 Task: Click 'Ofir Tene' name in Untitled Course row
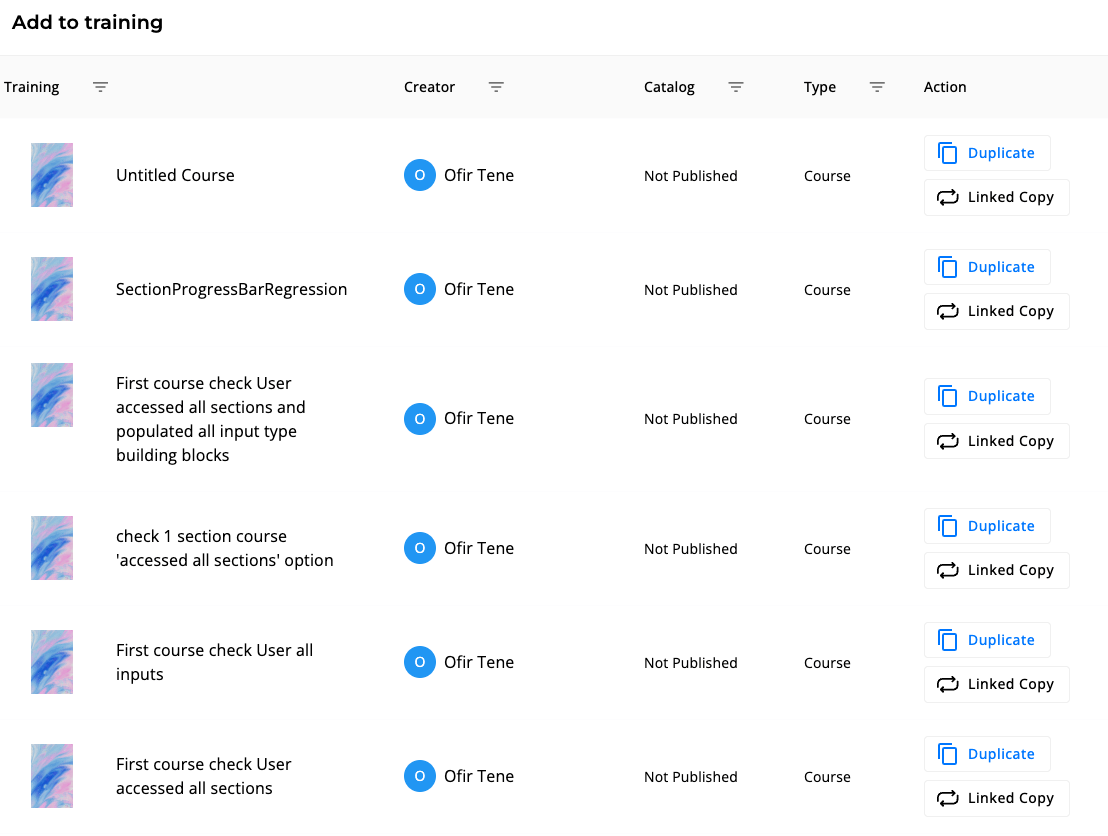pyautogui.click(x=478, y=175)
